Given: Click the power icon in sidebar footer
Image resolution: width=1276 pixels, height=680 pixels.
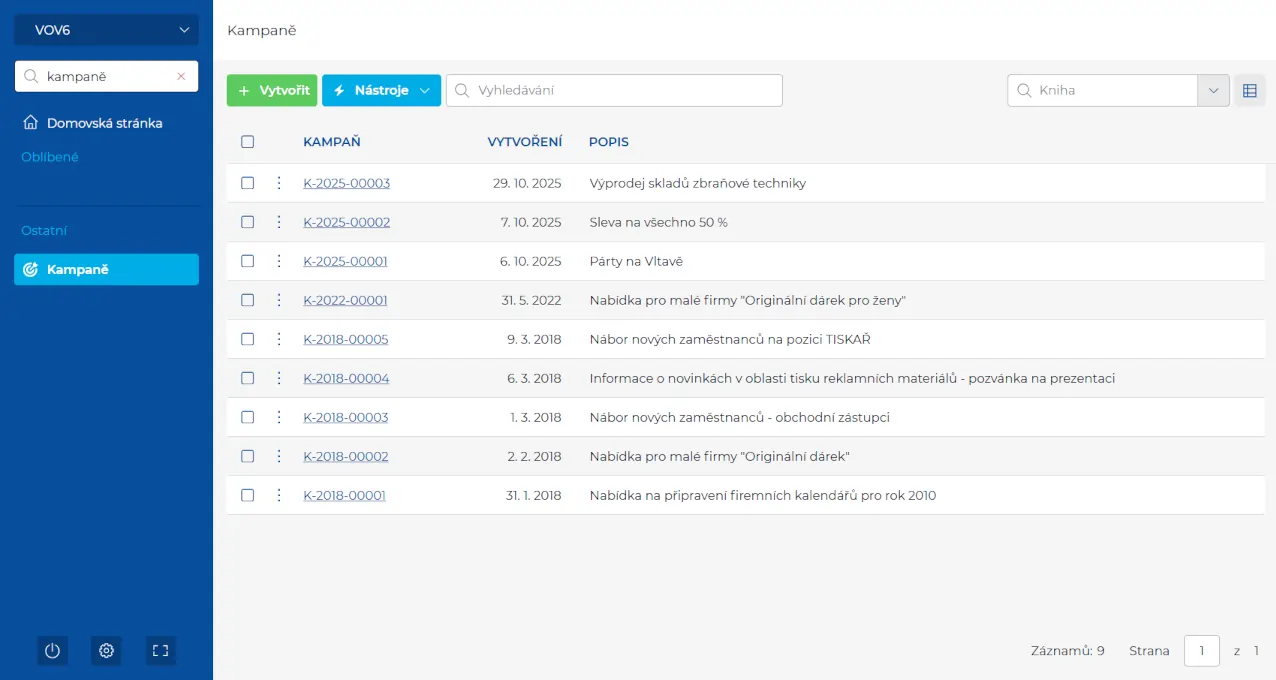Looking at the screenshot, I should tap(53, 651).
